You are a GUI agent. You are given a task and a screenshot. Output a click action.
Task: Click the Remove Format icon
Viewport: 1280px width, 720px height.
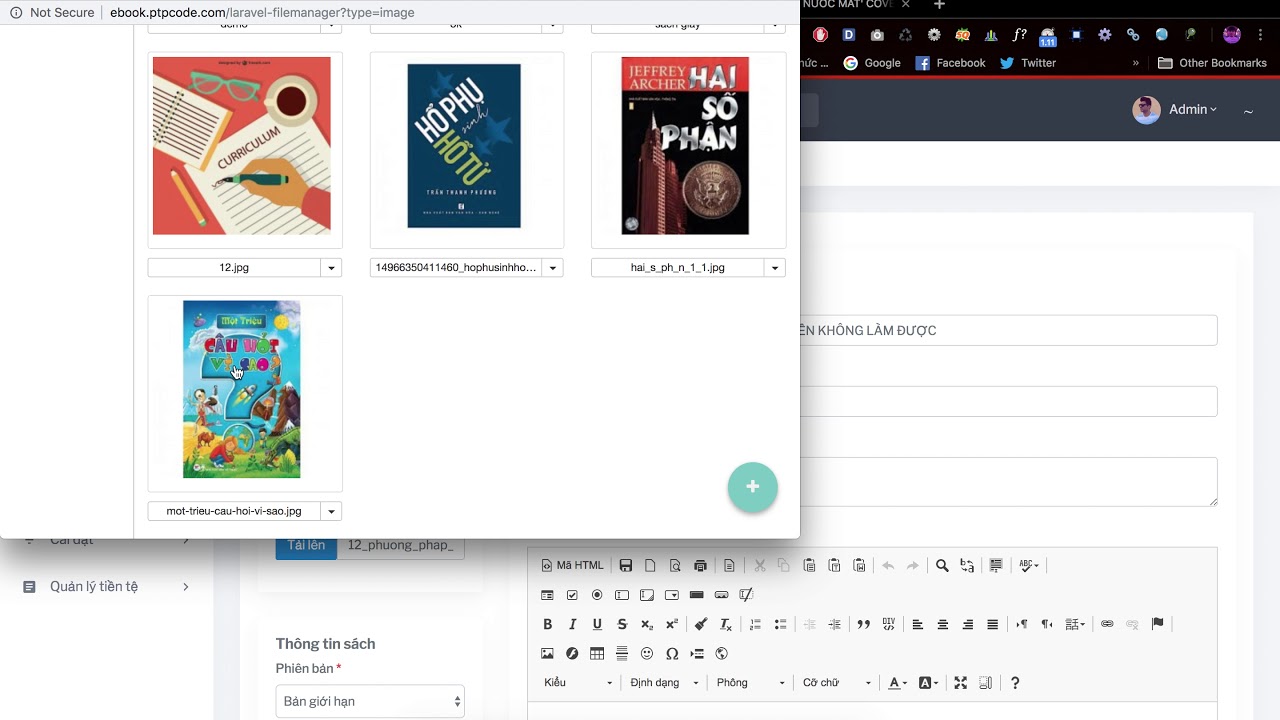coord(726,624)
